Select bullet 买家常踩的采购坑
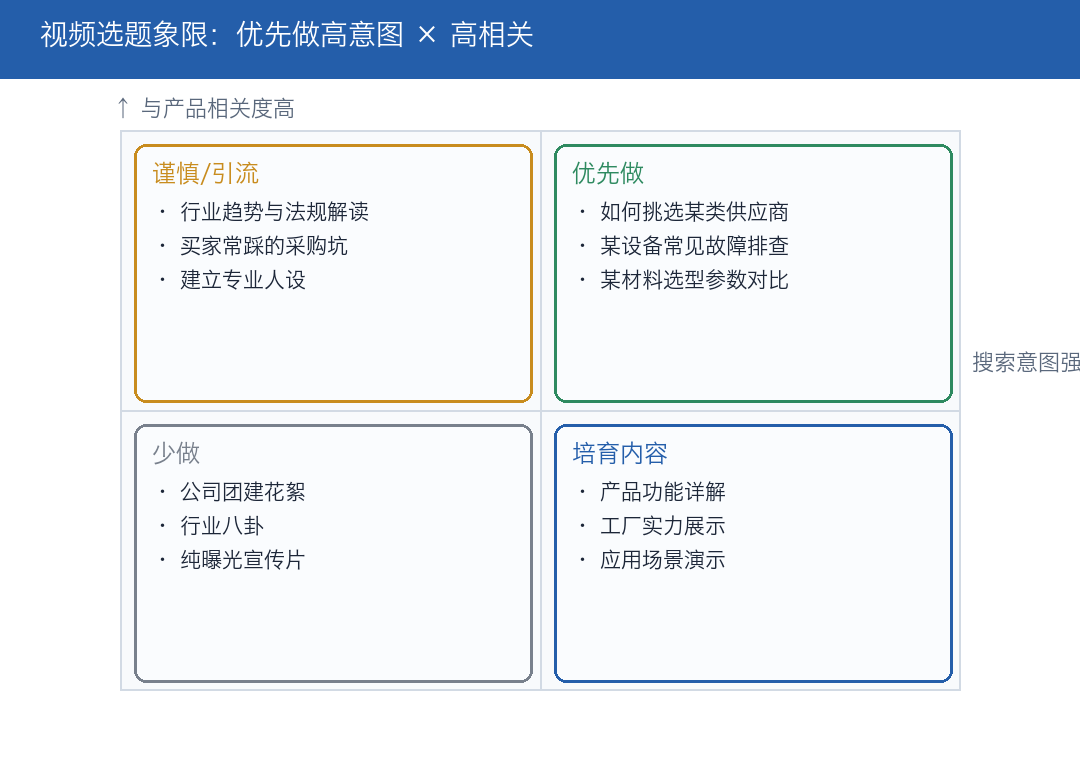 pos(264,246)
